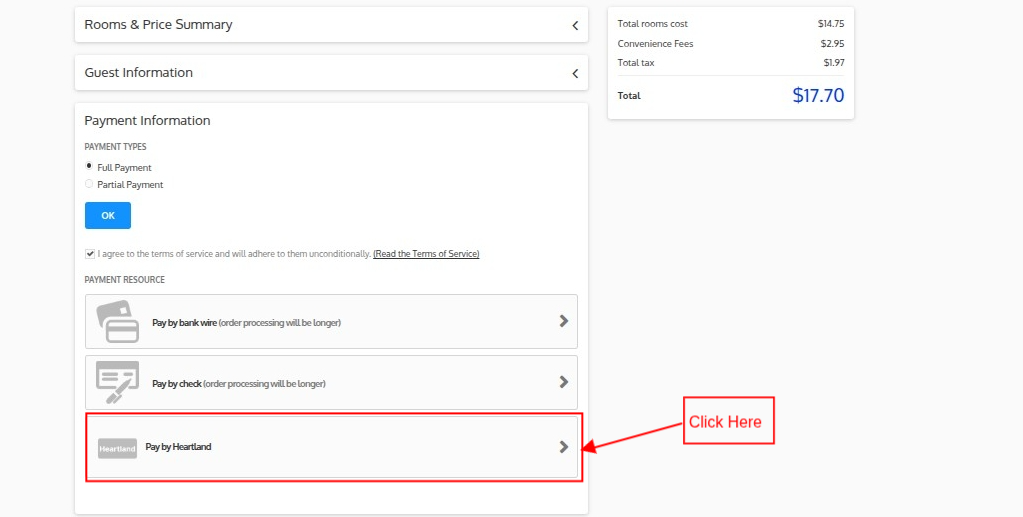This screenshot has height=517, width=1023.
Task: Choose Pay by check option
Action: (x=331, y=383)
